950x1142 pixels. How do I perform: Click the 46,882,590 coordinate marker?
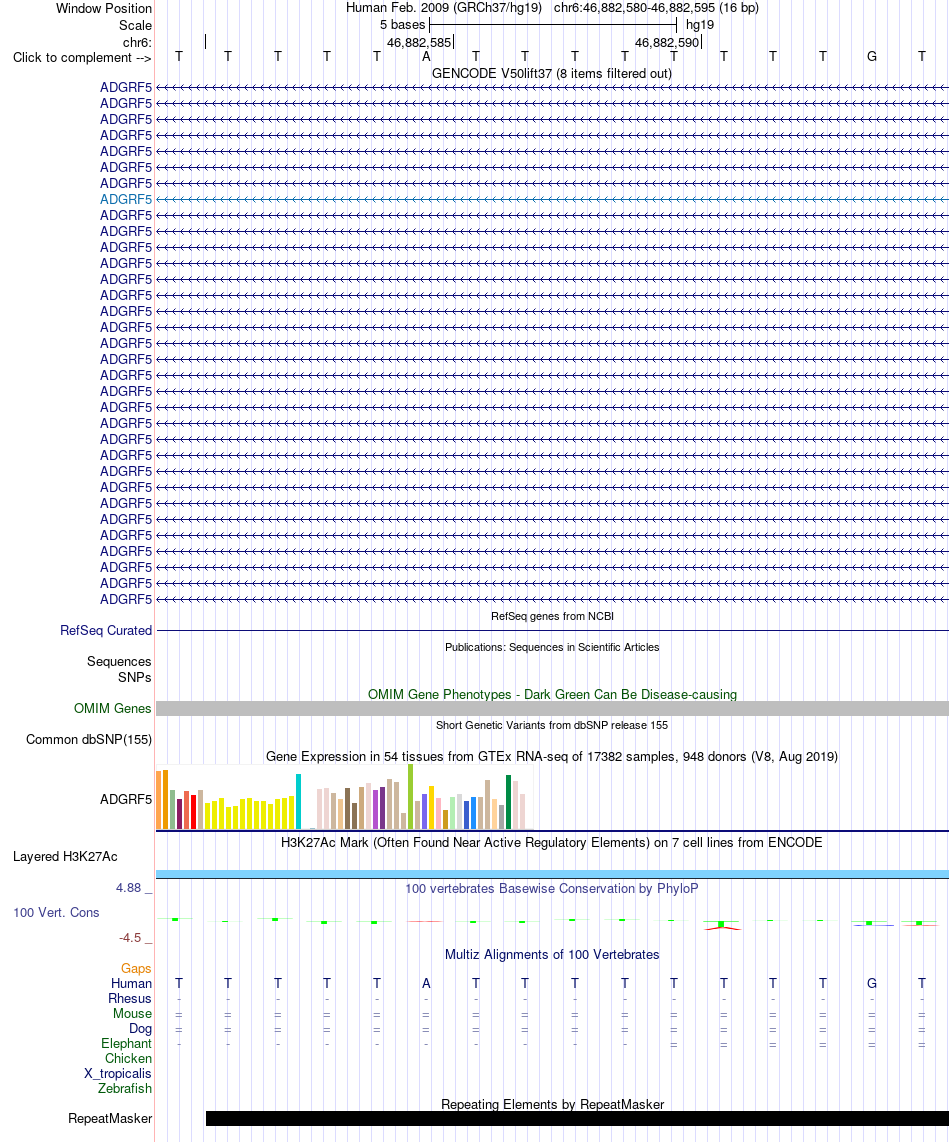click(x=667, y=42)
